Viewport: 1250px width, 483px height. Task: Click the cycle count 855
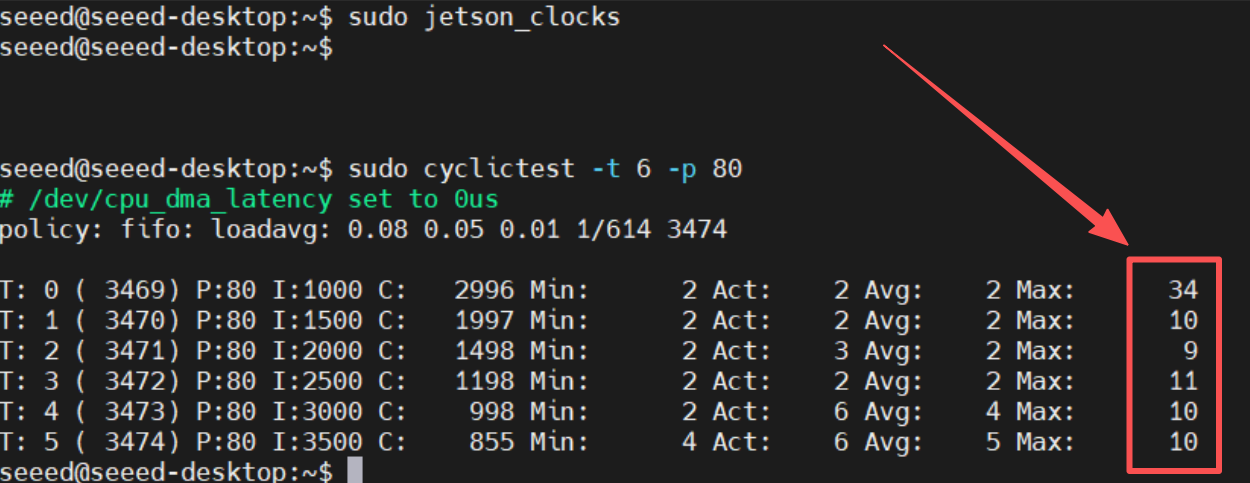pyautogui.click(x=492, y=442)
